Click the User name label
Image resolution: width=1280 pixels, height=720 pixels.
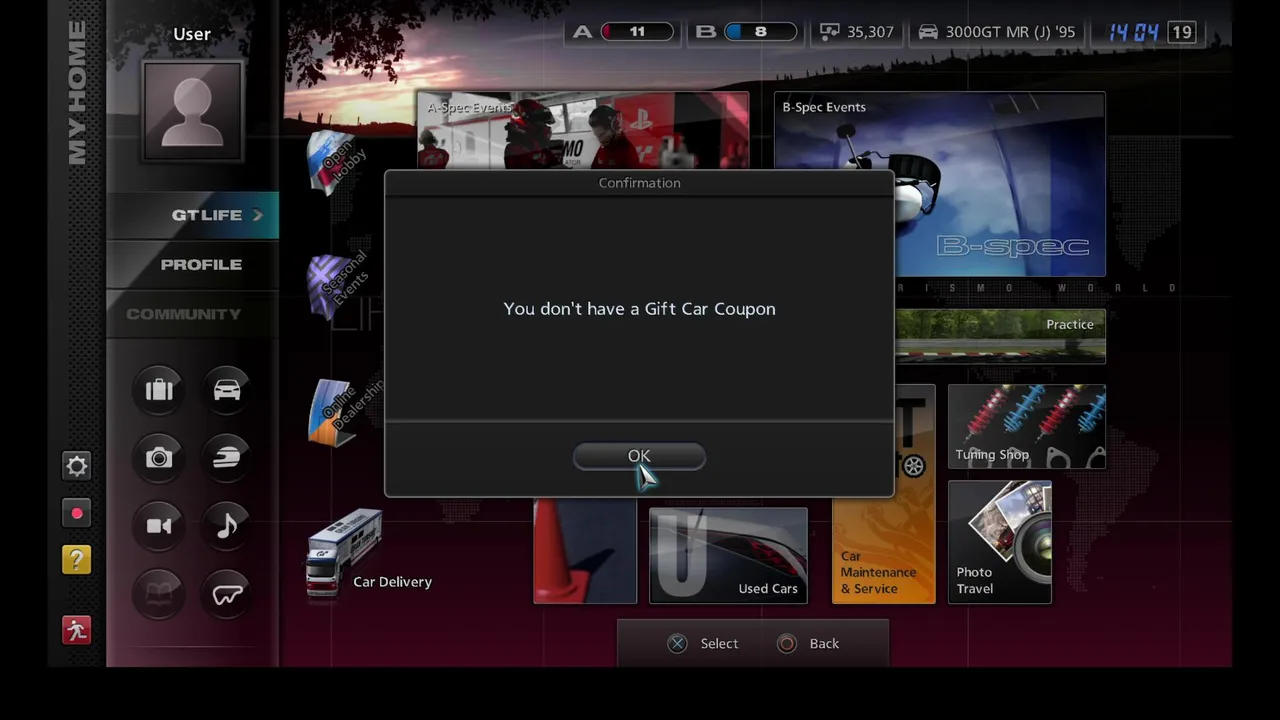coord(192,34)
